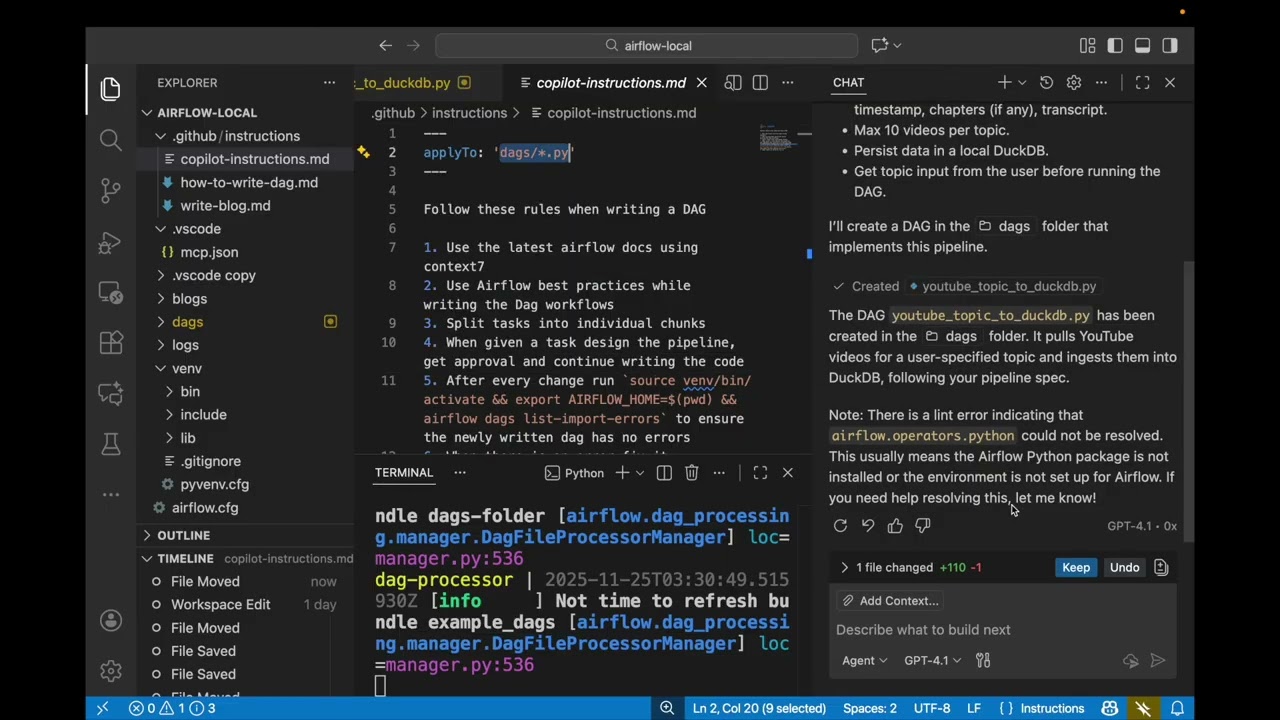1280x720 pixels.
Task: Expand the 1 file changed list
Action: click(x=844, y=567)
